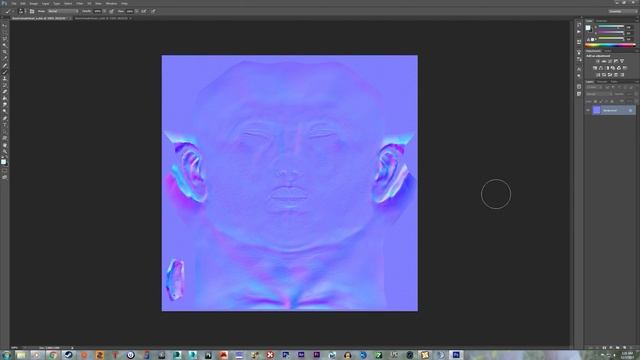Enable airbrush-style build-up
The height and width of the screenshot is (360, 640).
pos(143,11)
